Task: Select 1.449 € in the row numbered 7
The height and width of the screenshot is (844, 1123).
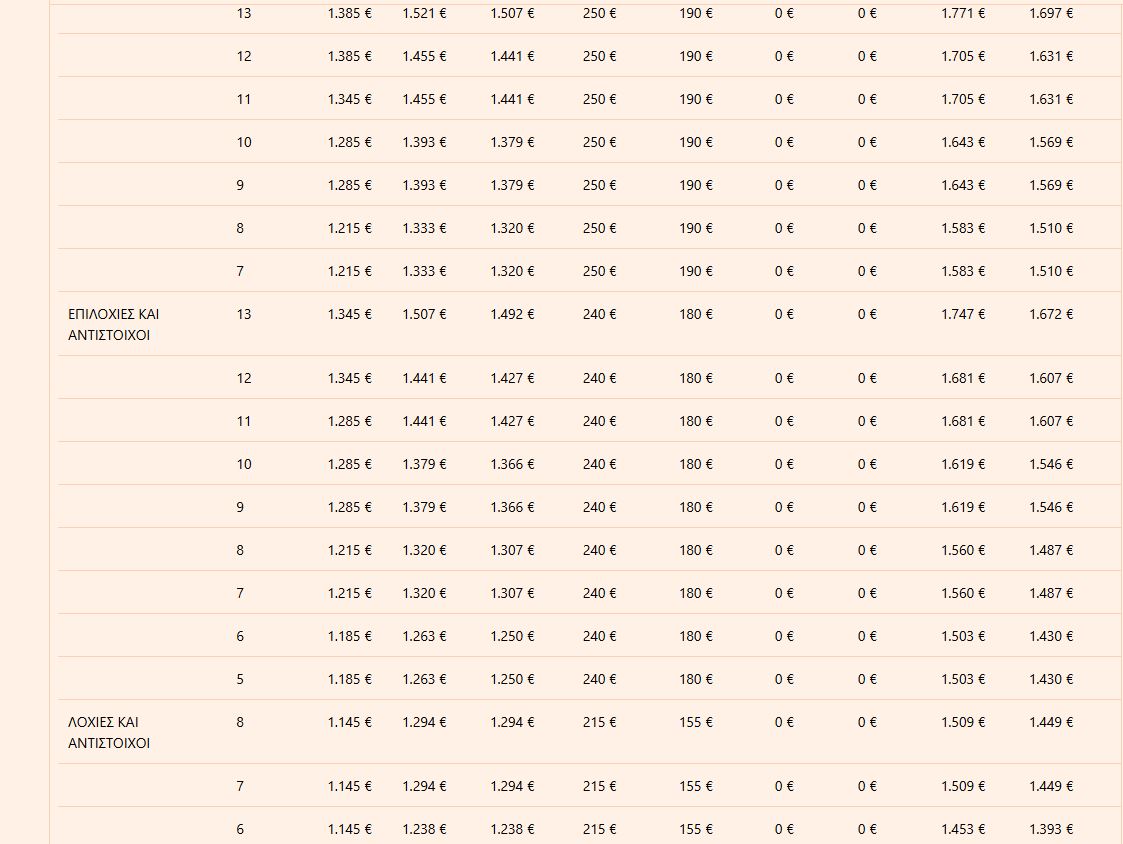Action: pos(1050,786)
